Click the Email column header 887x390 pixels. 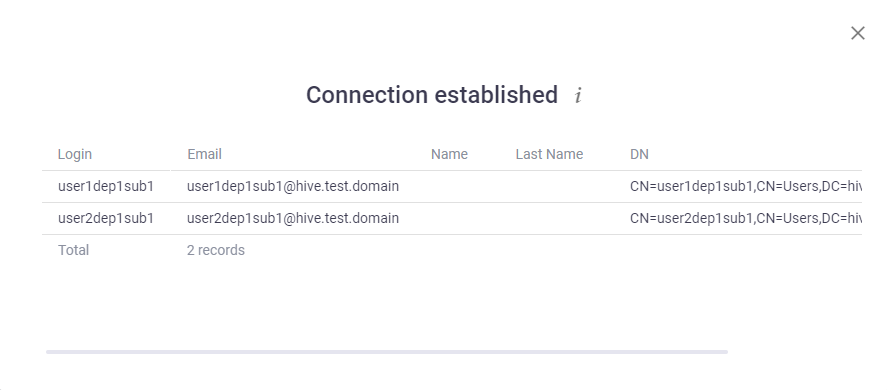coord(204,154)
